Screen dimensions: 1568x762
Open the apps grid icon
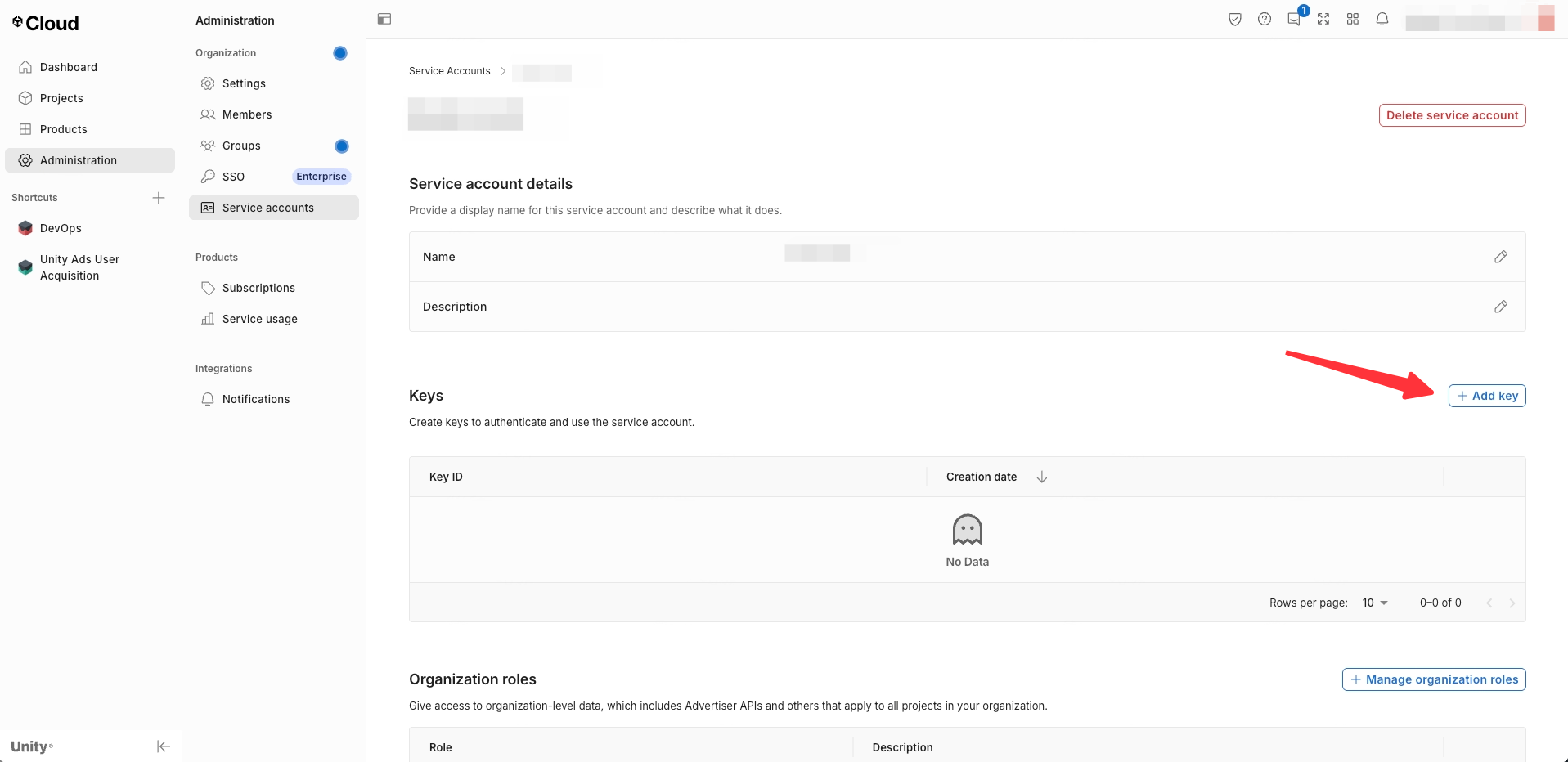click(x=1353, y=19)
